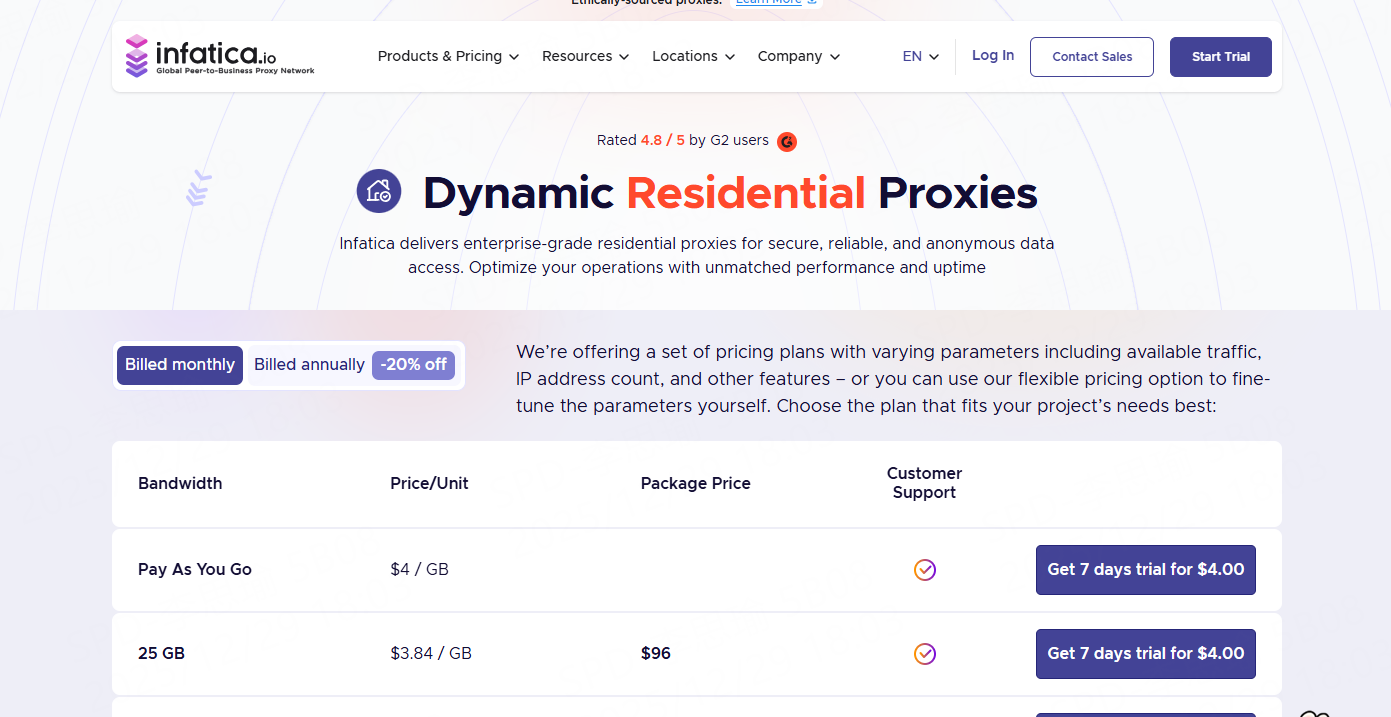Expand the Company menu

tap(798, 57)
